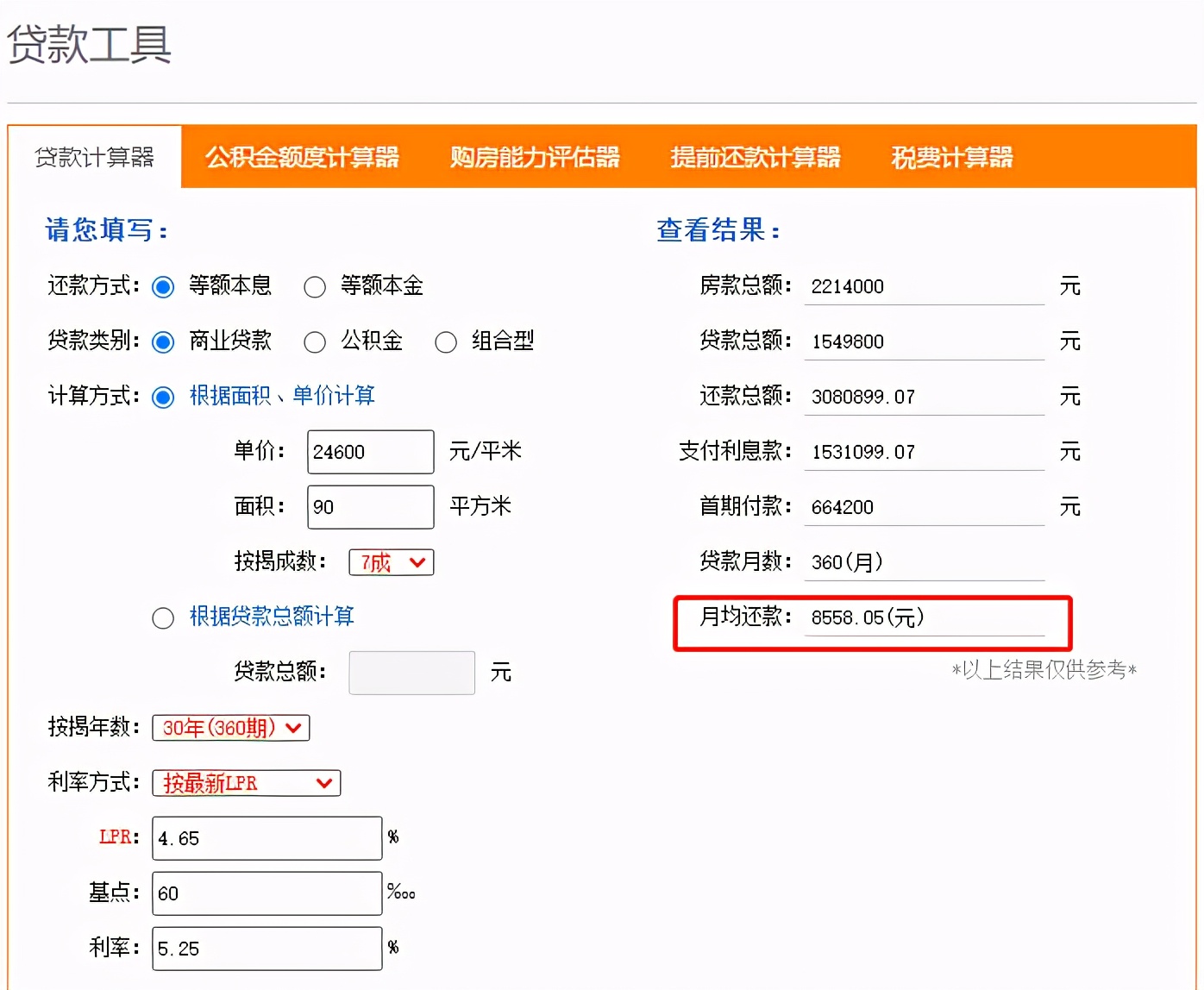Click the LPR input showing 4.65

coord(266,837)
